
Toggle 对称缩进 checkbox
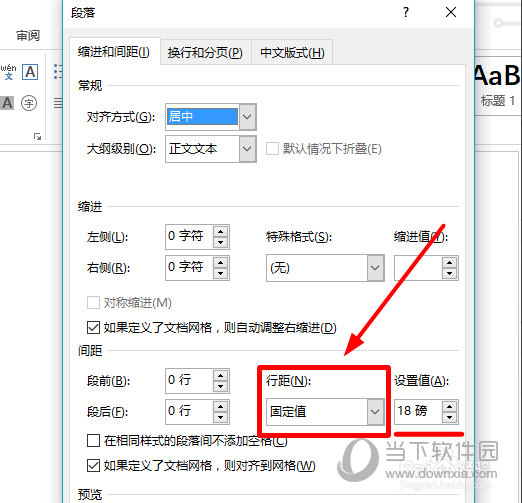click(93, 303)
